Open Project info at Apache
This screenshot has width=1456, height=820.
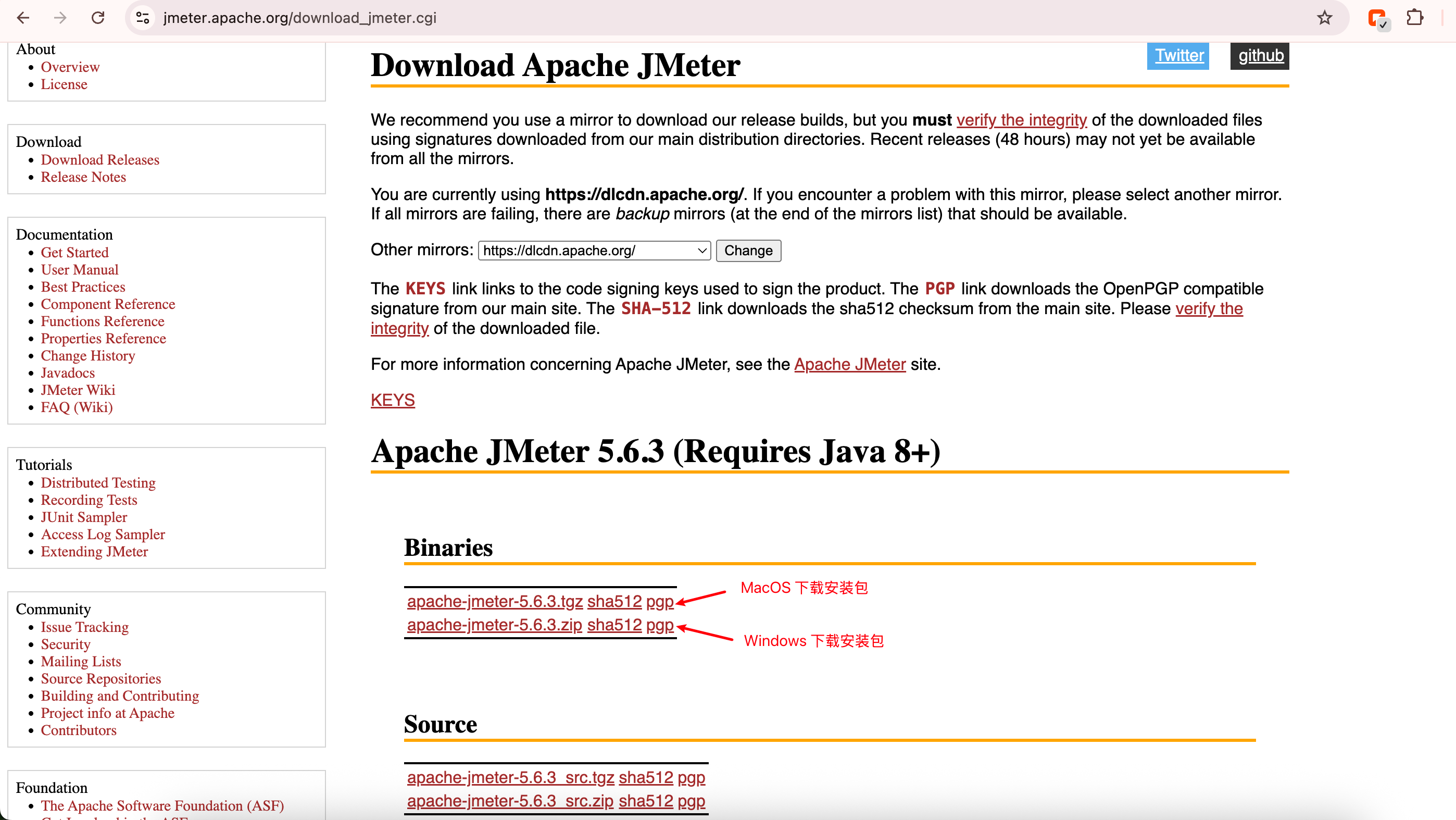[107, 713]
